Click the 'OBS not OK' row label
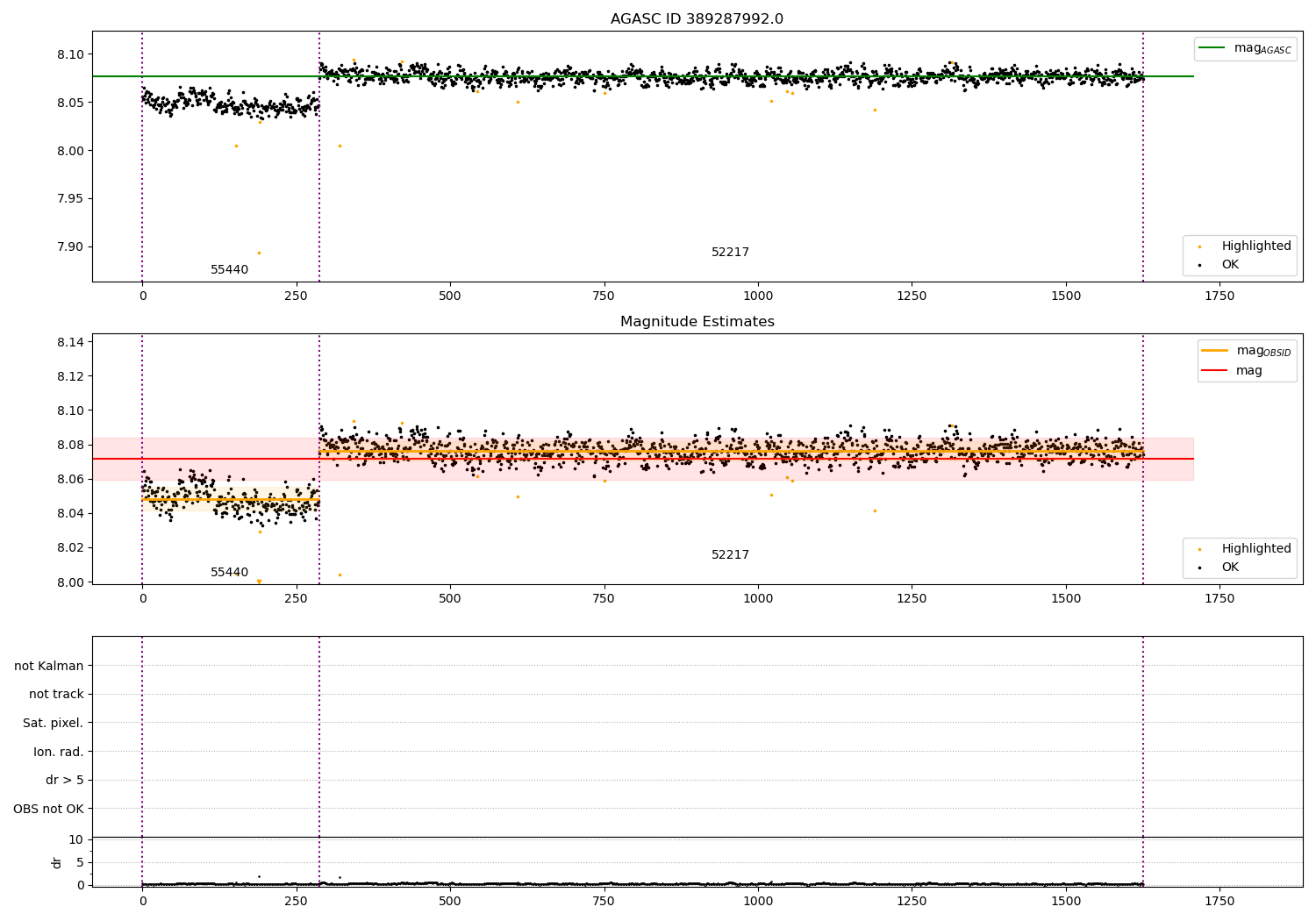This screenshot has width=1316, height=921. pos(49,810)
